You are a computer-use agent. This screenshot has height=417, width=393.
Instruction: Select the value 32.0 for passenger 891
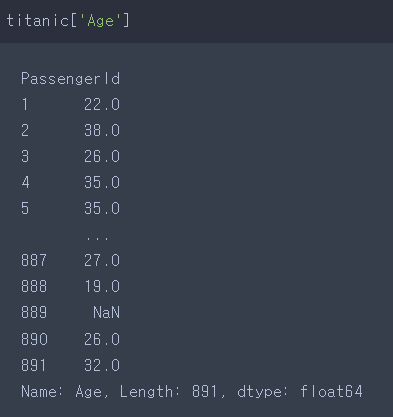102,365
